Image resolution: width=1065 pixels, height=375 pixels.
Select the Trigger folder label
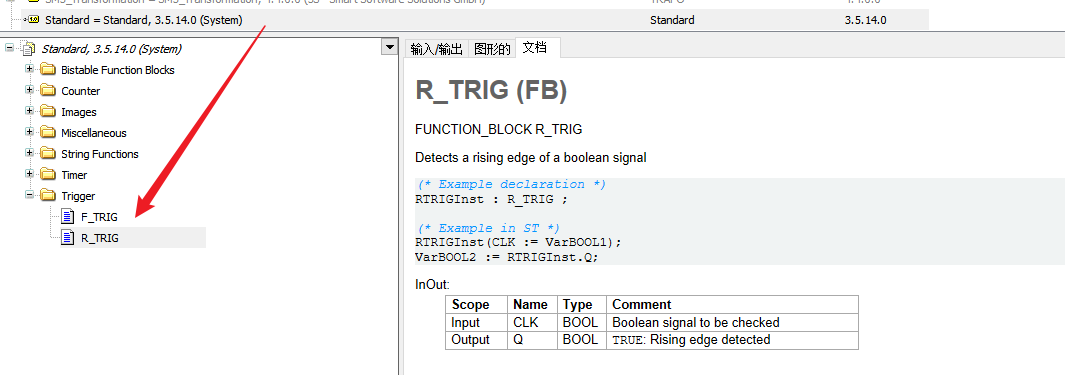coord(78,196)
